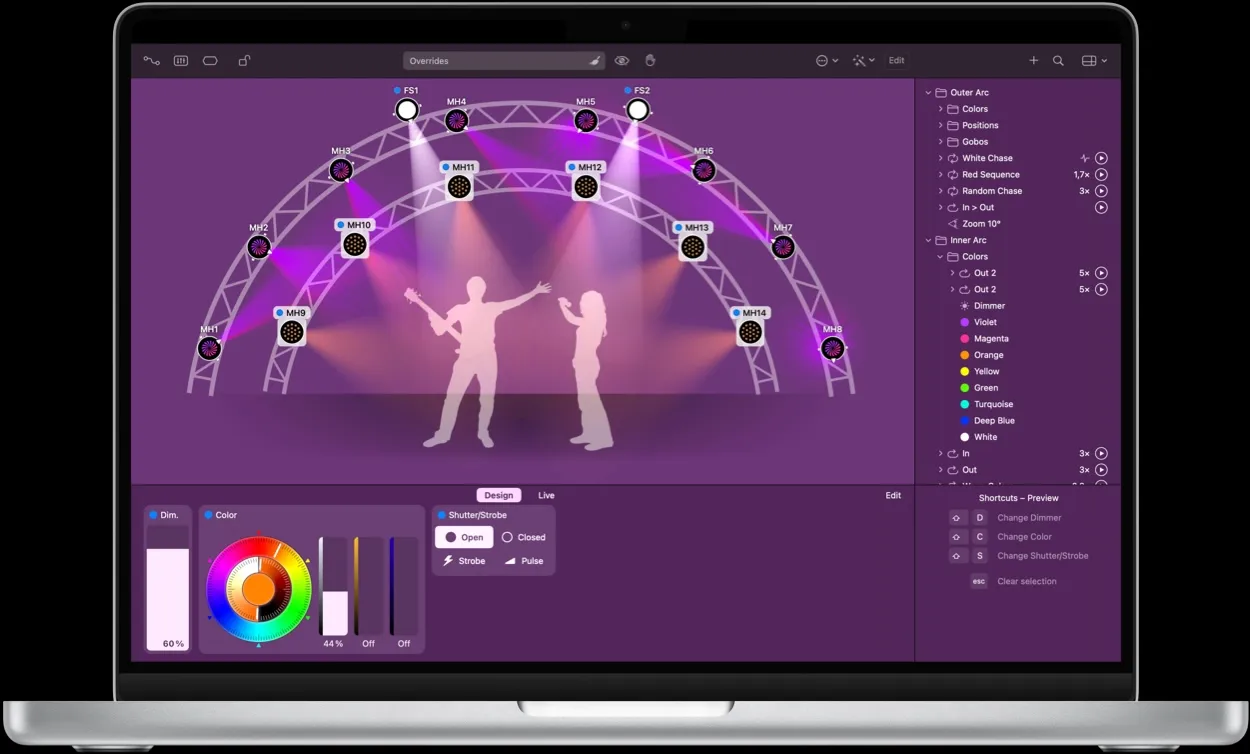
Task: Enable Strobe shutter mode
Action: click(x=464, y=561)
